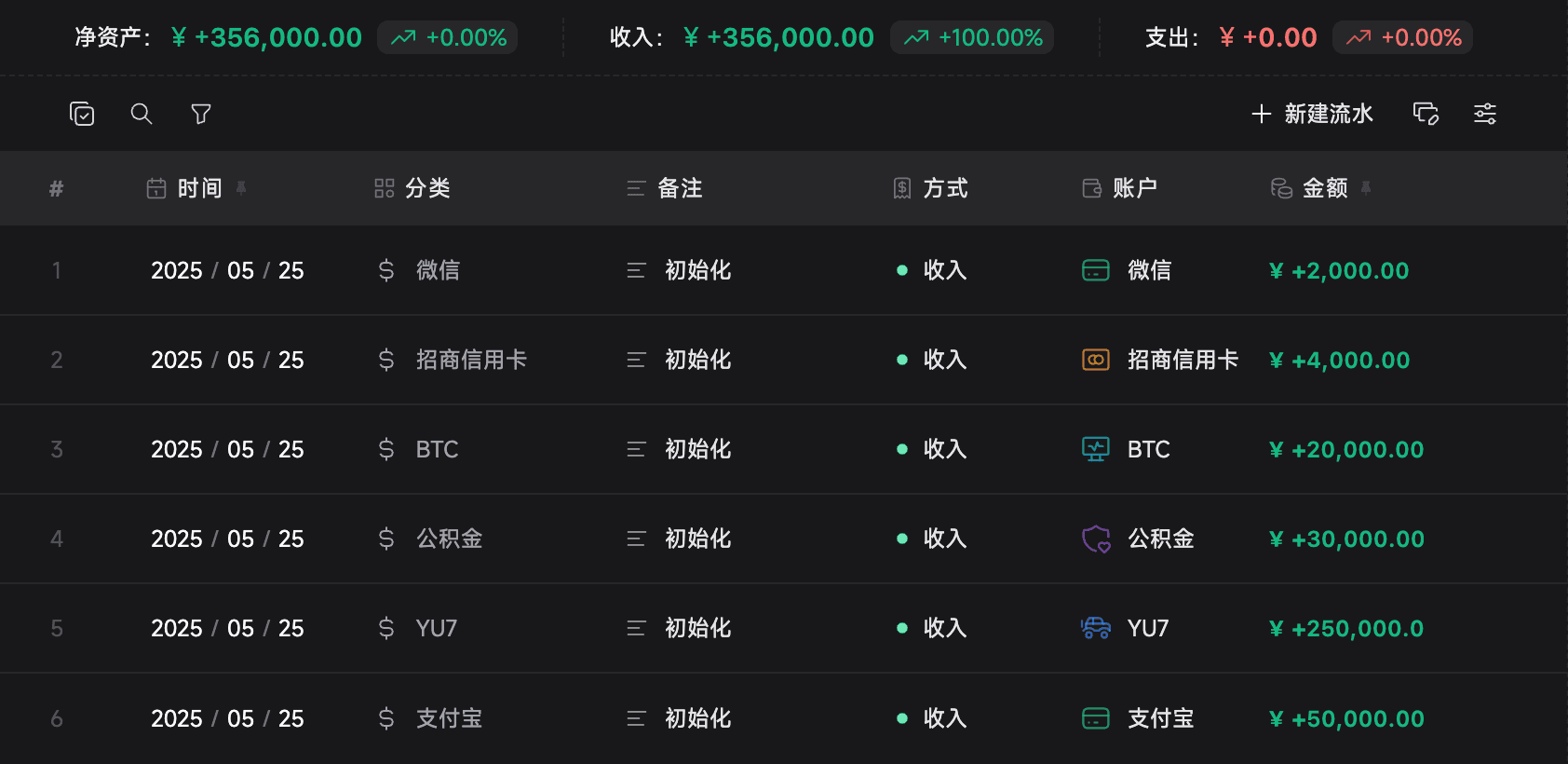Sort by the 分类 column header
The height and width of the screenshot is (764, 1568).
427,188
